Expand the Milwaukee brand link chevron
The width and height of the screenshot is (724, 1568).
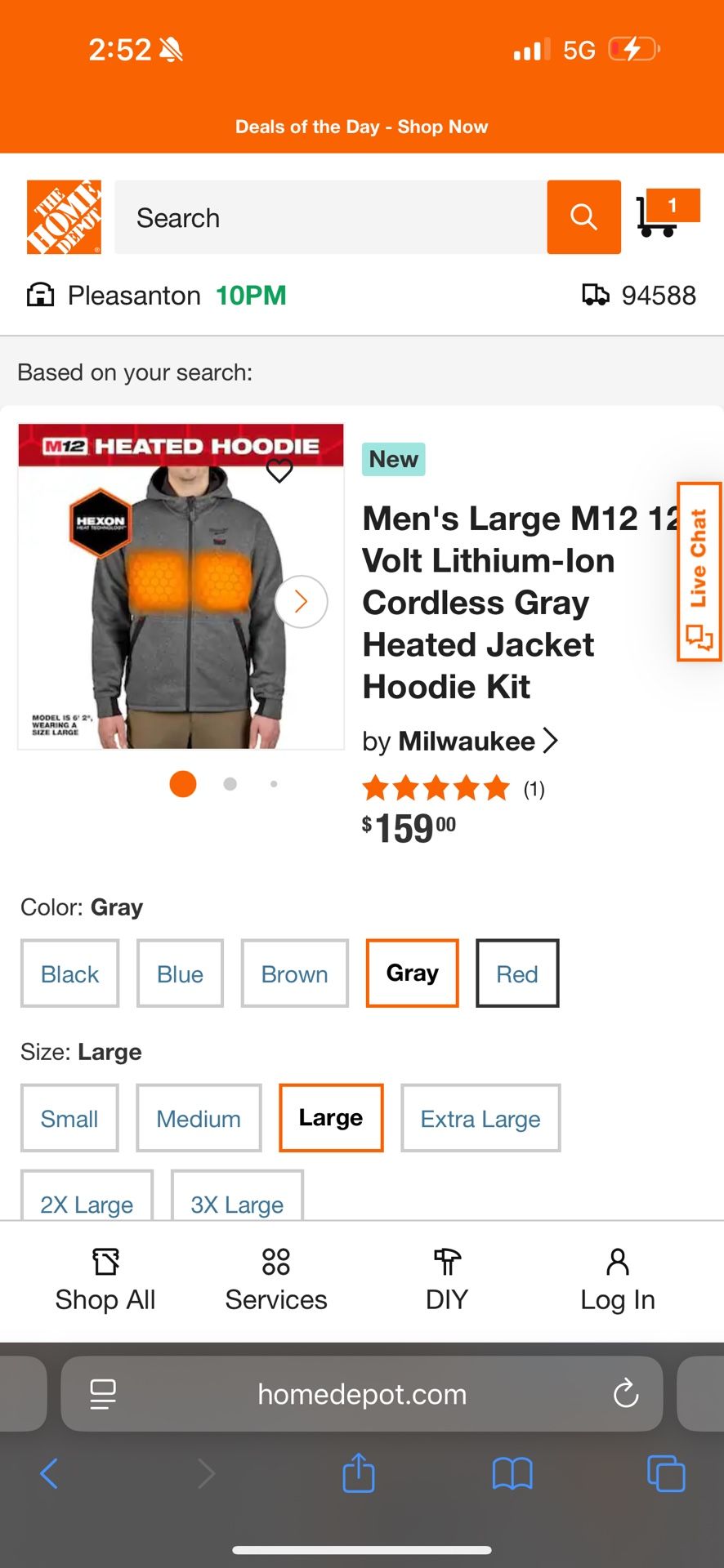[x=552, y=741]
